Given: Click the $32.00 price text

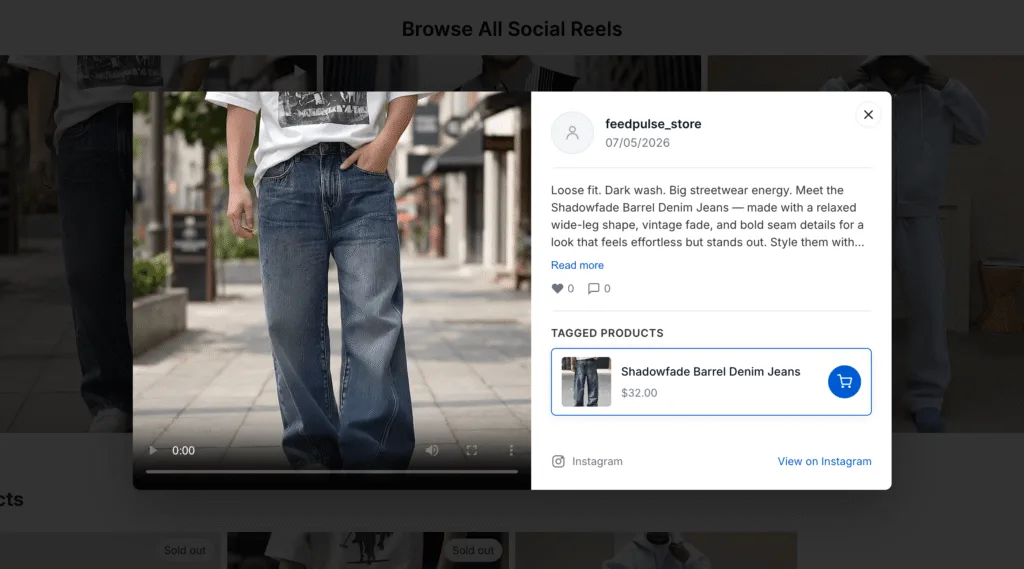Looking at the screenshot, I should [x=639, y=393].
